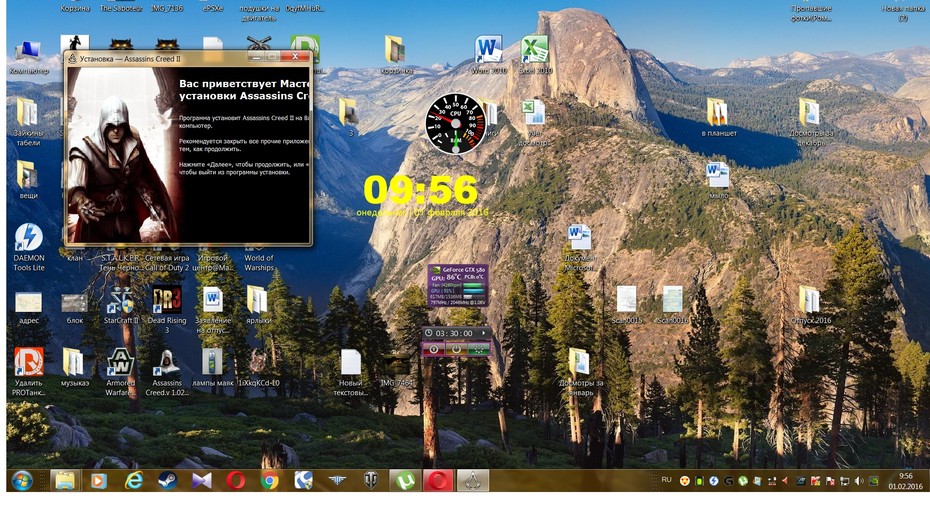The width and height of the screenshot is (930, 523).
Task: Switch to the red Opera window in the taskbar
Action: [438, 480]
